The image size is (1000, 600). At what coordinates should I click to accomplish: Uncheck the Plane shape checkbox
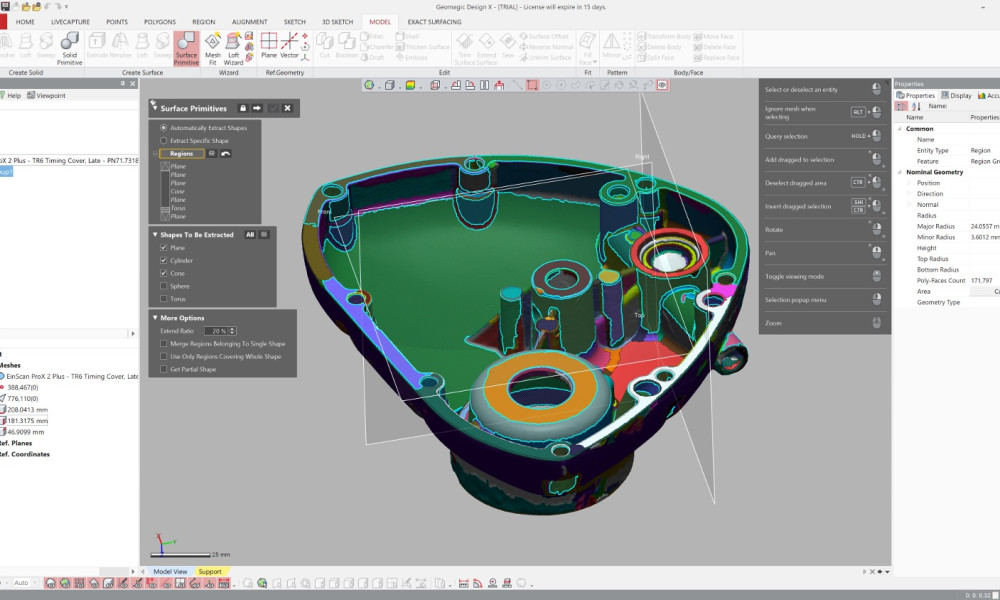164,247
